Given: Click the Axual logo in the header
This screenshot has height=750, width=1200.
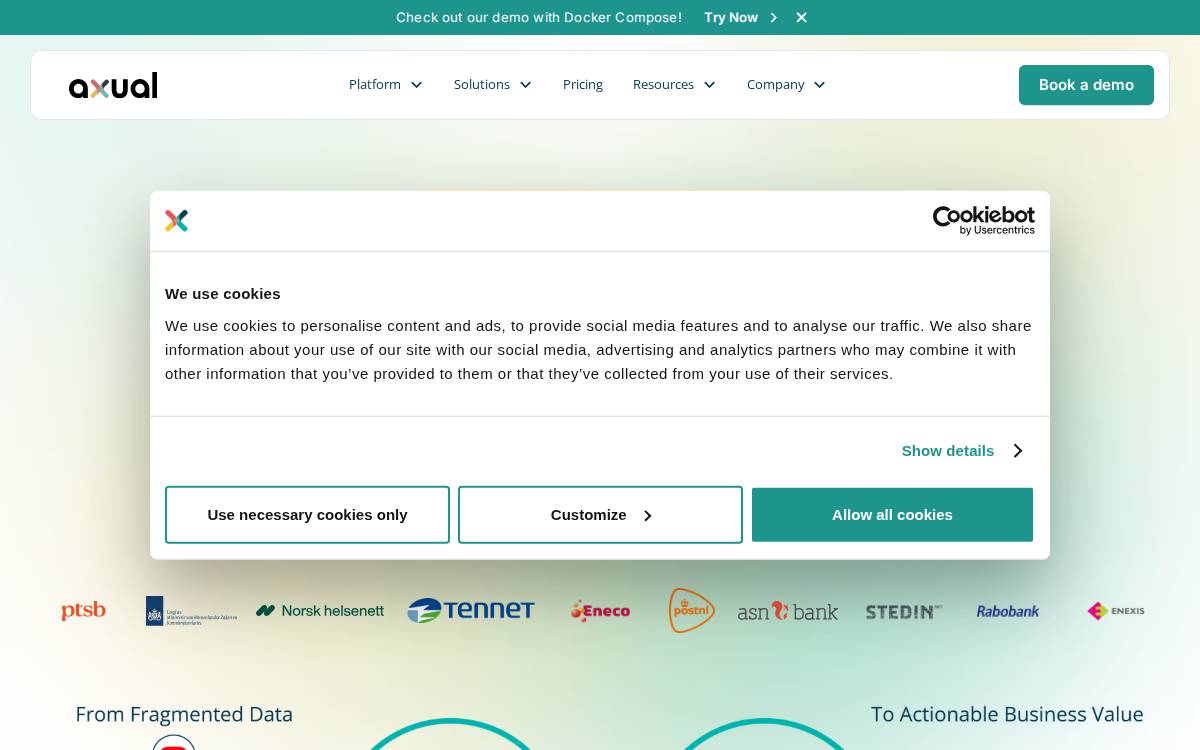Looking at the screenshot, I should click(113, 85).
